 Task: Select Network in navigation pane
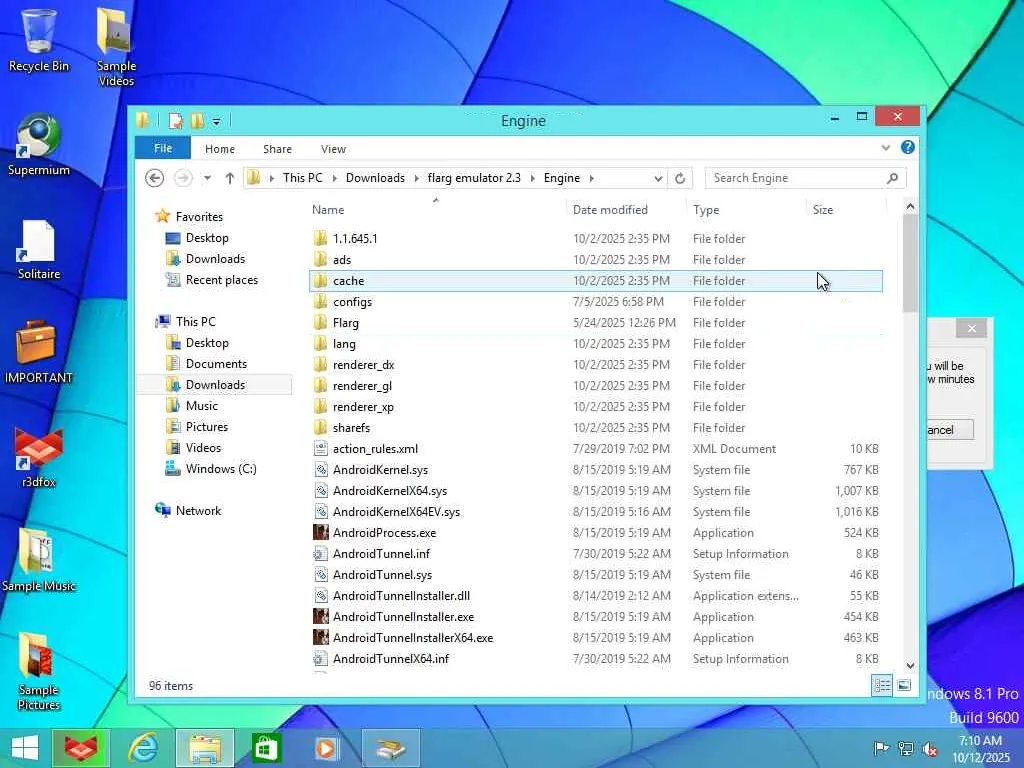pyautogui.click(x=199, y=511)
